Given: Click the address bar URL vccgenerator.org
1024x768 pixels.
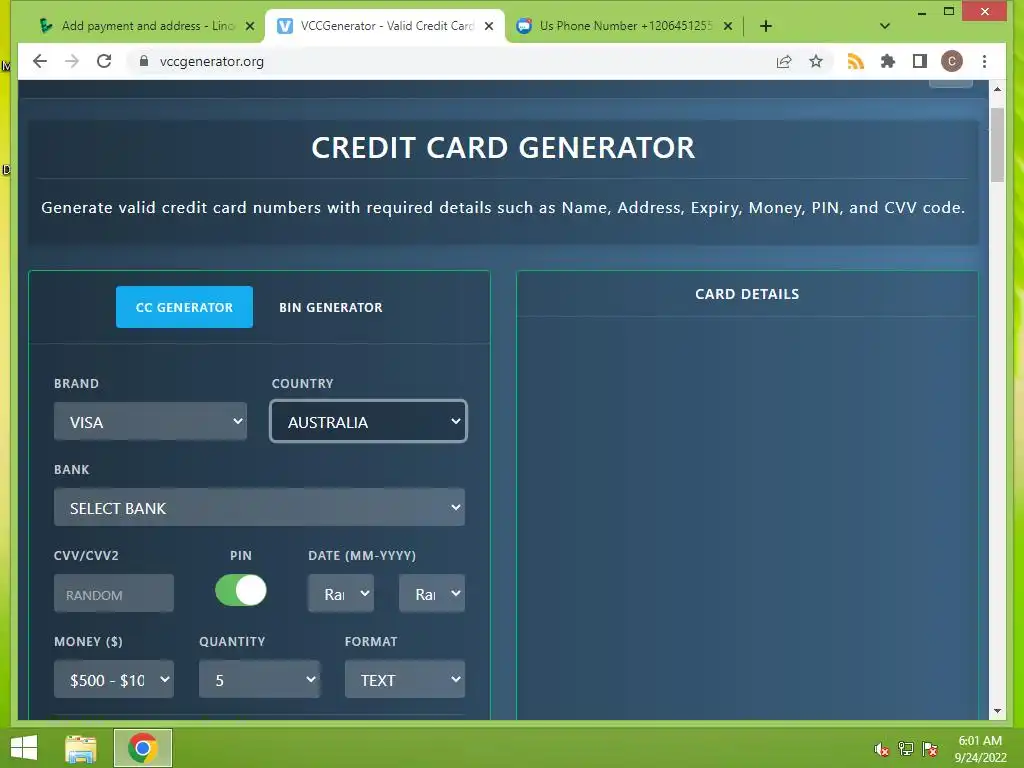Looking at the screenshot, I should [212, 61].
